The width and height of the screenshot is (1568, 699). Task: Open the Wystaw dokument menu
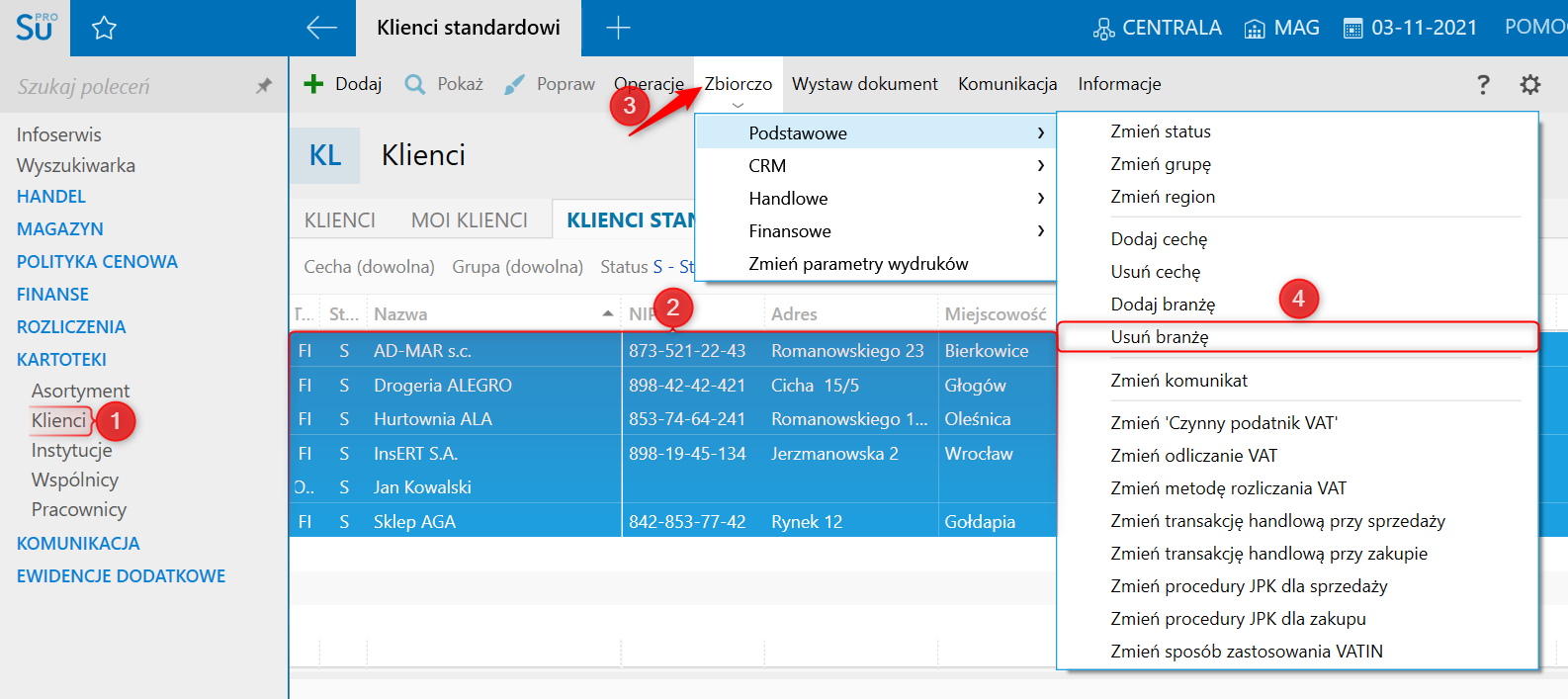(865, 84)
